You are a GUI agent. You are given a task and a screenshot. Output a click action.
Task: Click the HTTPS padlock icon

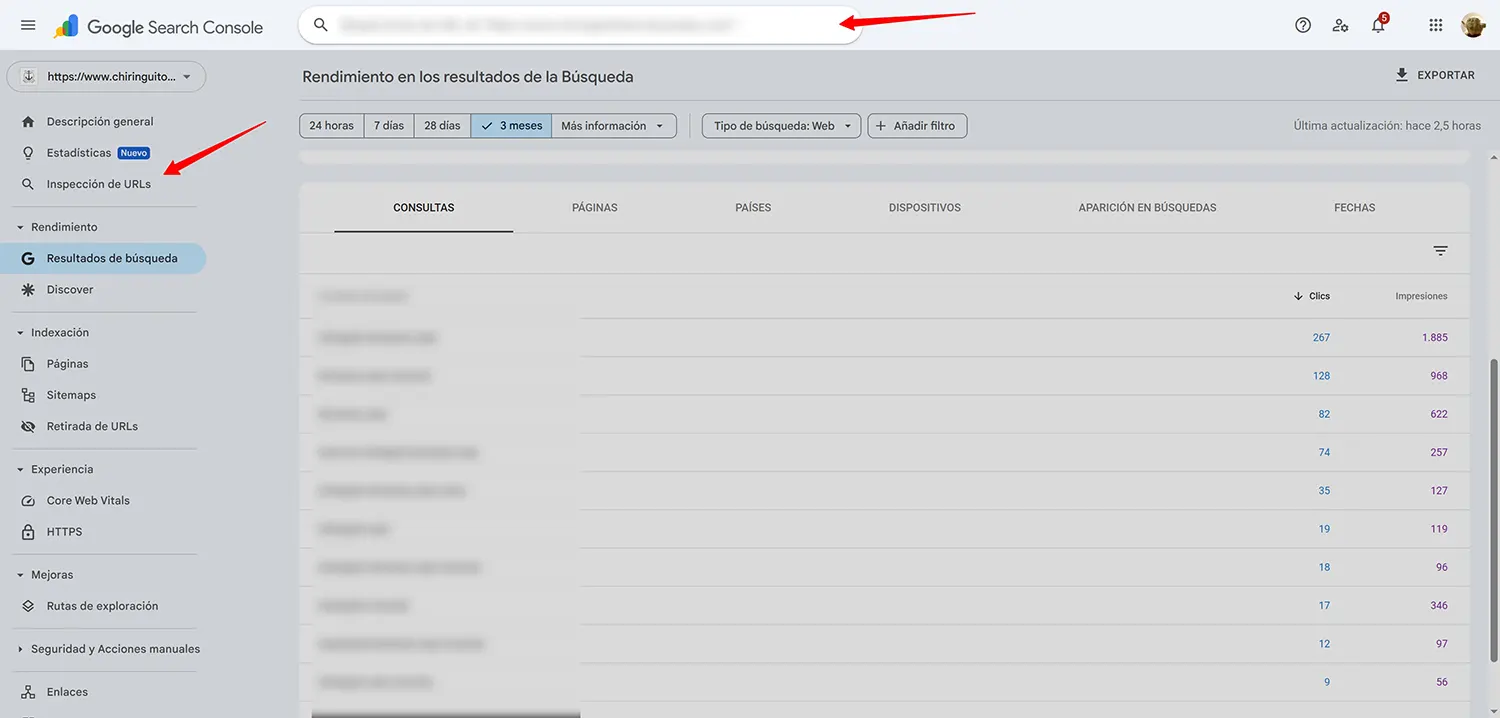coord(28,531)
